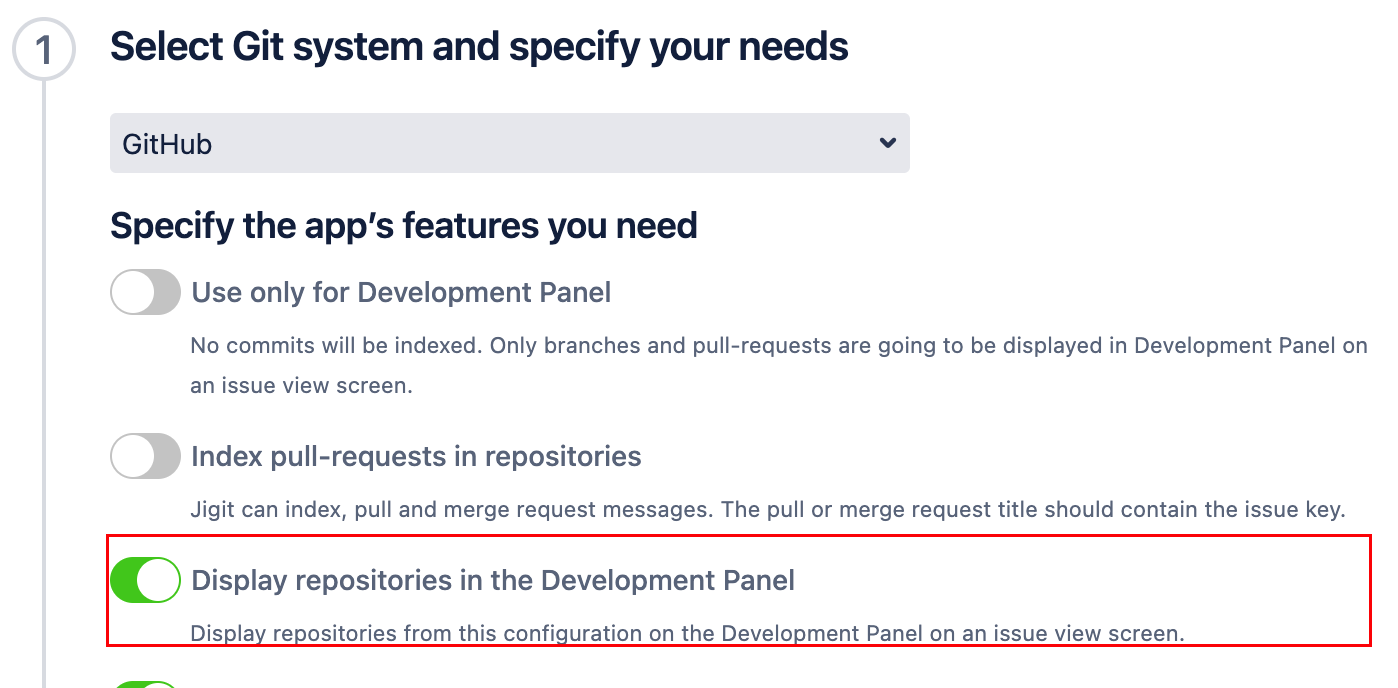This screenshot has height=688, width=1398.
Task: Click the 'No commits will be indexed' description
Action: (x=778, y=346)
